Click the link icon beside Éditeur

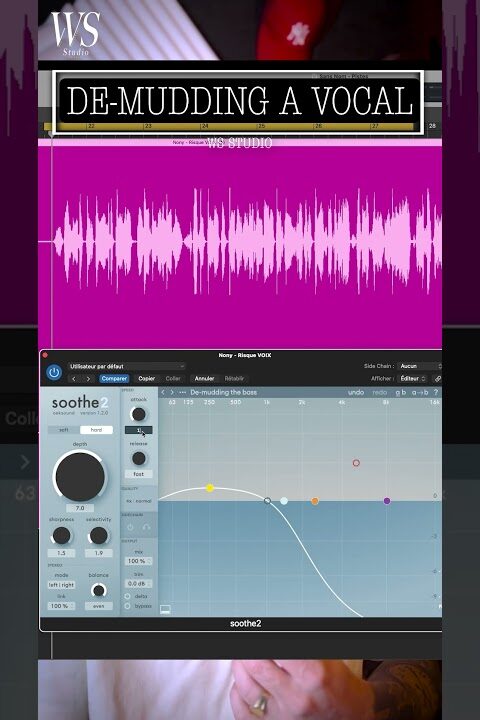click(x=438, y=379)
